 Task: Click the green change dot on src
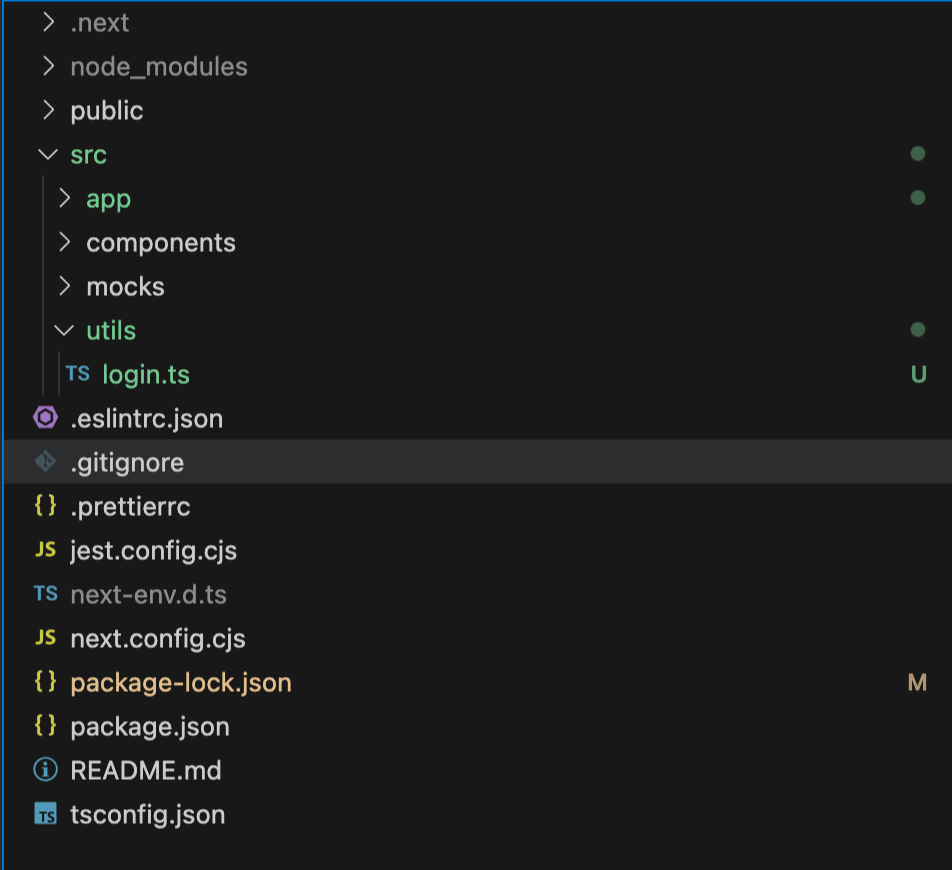(x=918, y=154)
